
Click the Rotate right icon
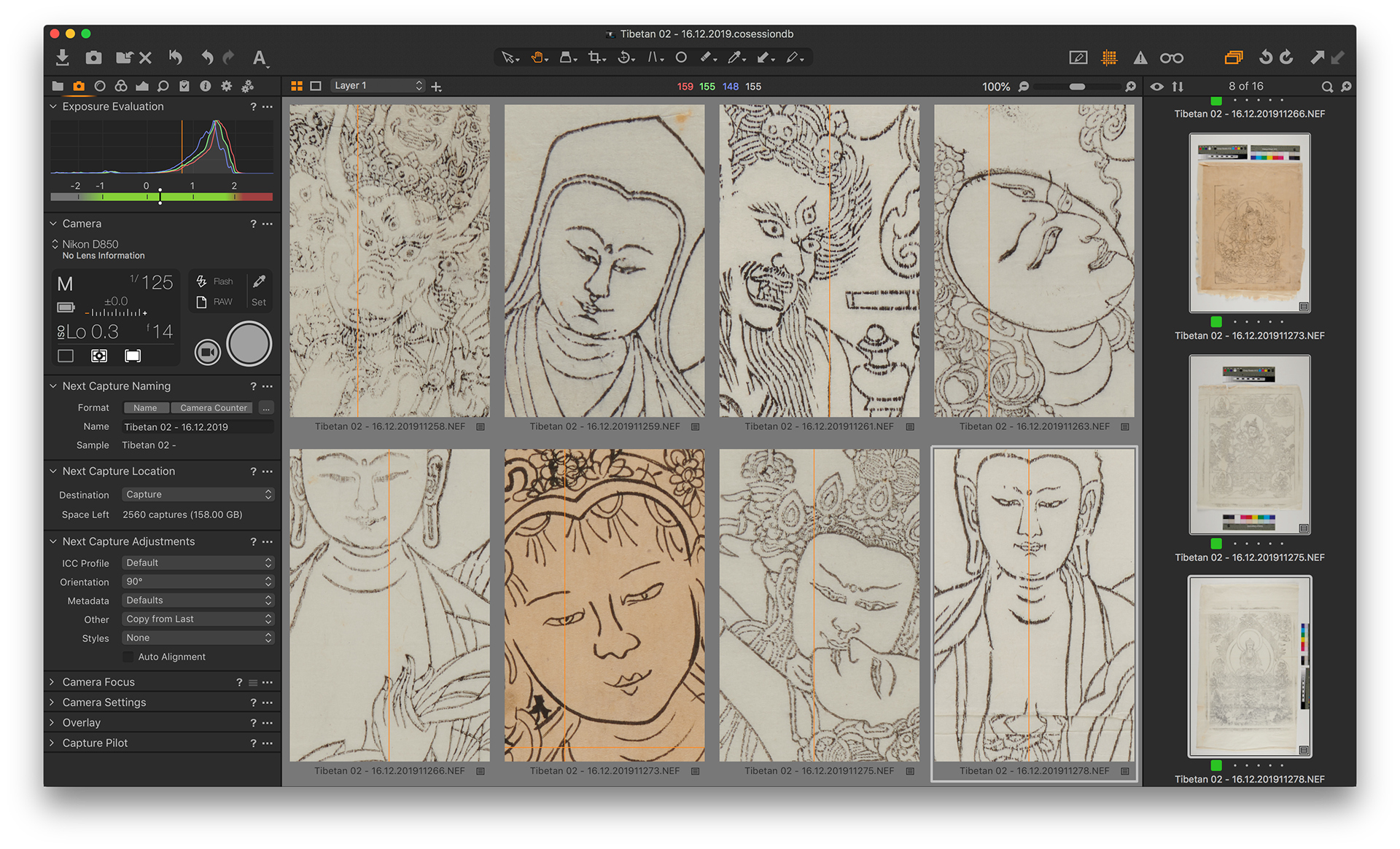point(1286,58)
